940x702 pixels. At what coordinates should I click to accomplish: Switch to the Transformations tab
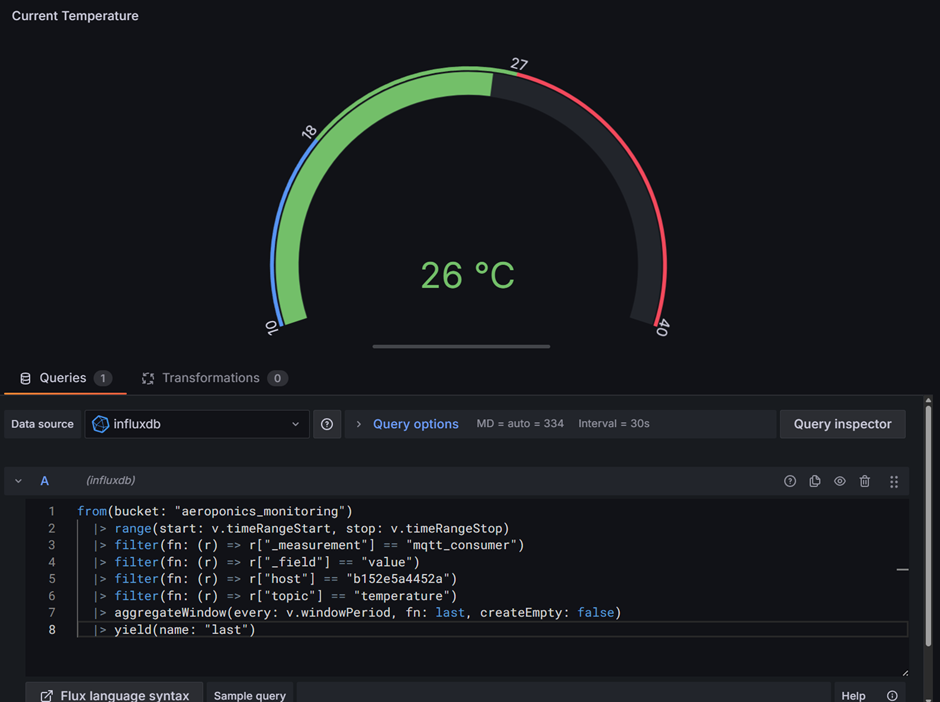pyautogui.click(x=214, y=378)
